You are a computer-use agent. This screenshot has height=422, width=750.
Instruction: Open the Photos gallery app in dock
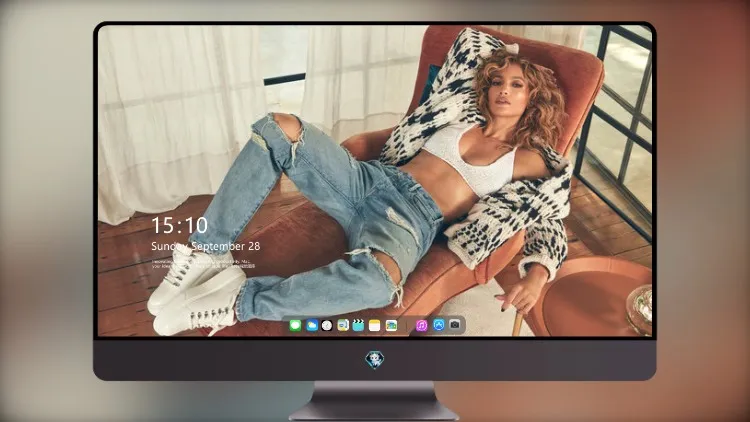(391, 326)
